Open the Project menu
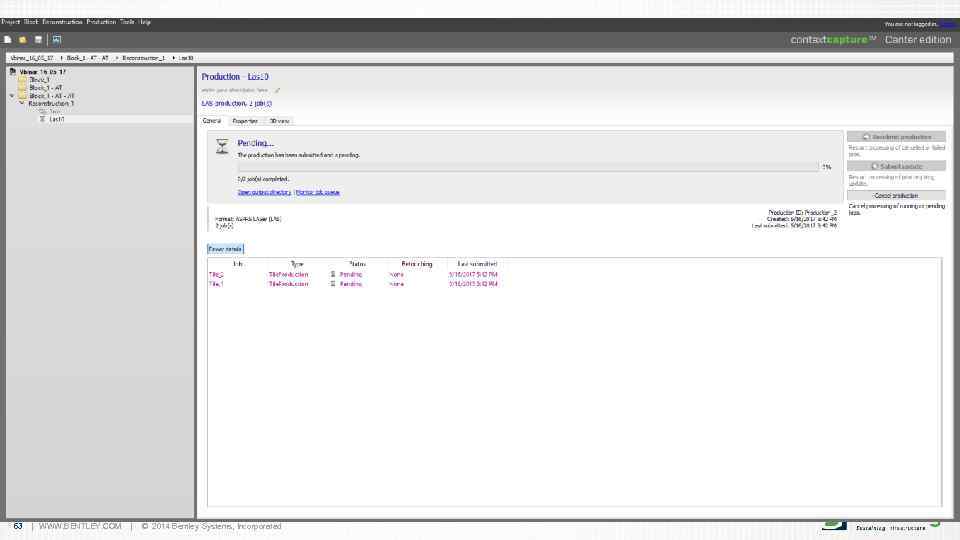Viewport: 960px width, 540px height. coord(10,22)
